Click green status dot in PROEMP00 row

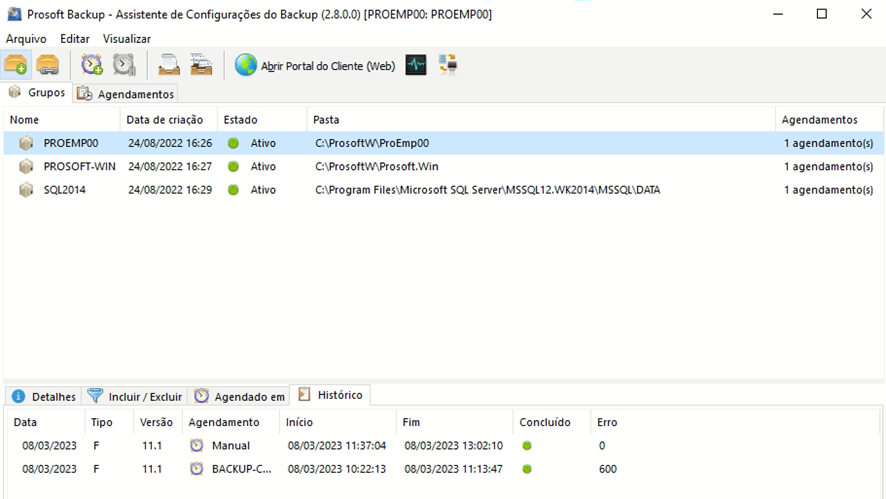point(233,144)
